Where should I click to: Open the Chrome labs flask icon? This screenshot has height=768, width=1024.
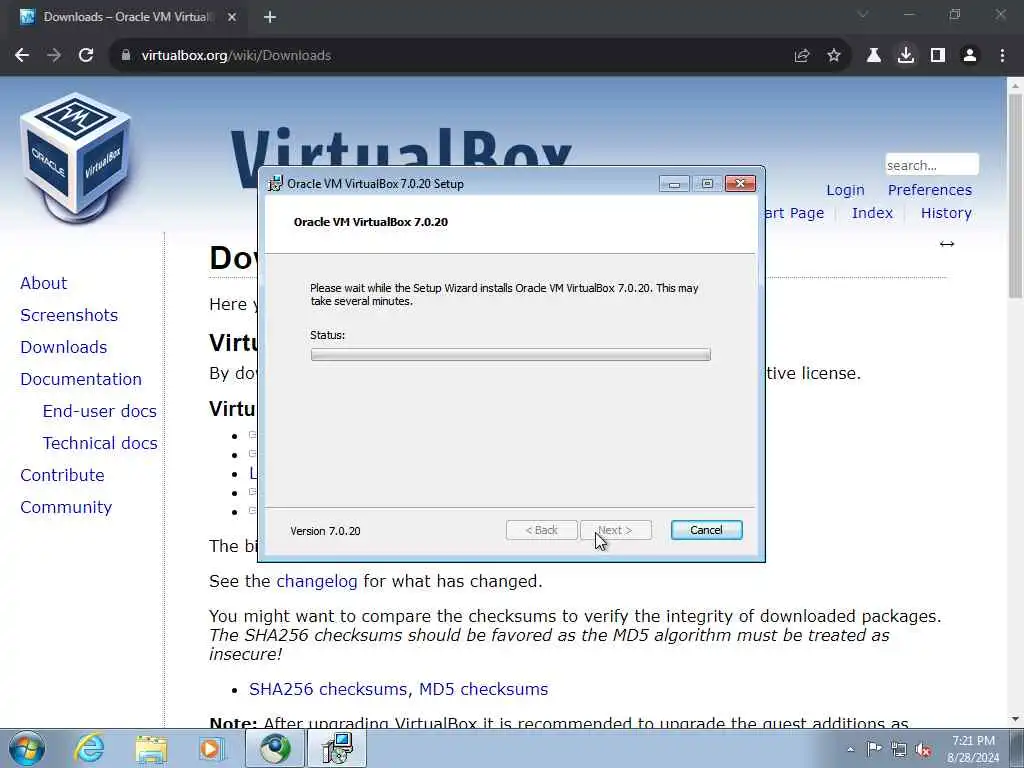pos(874,56)
